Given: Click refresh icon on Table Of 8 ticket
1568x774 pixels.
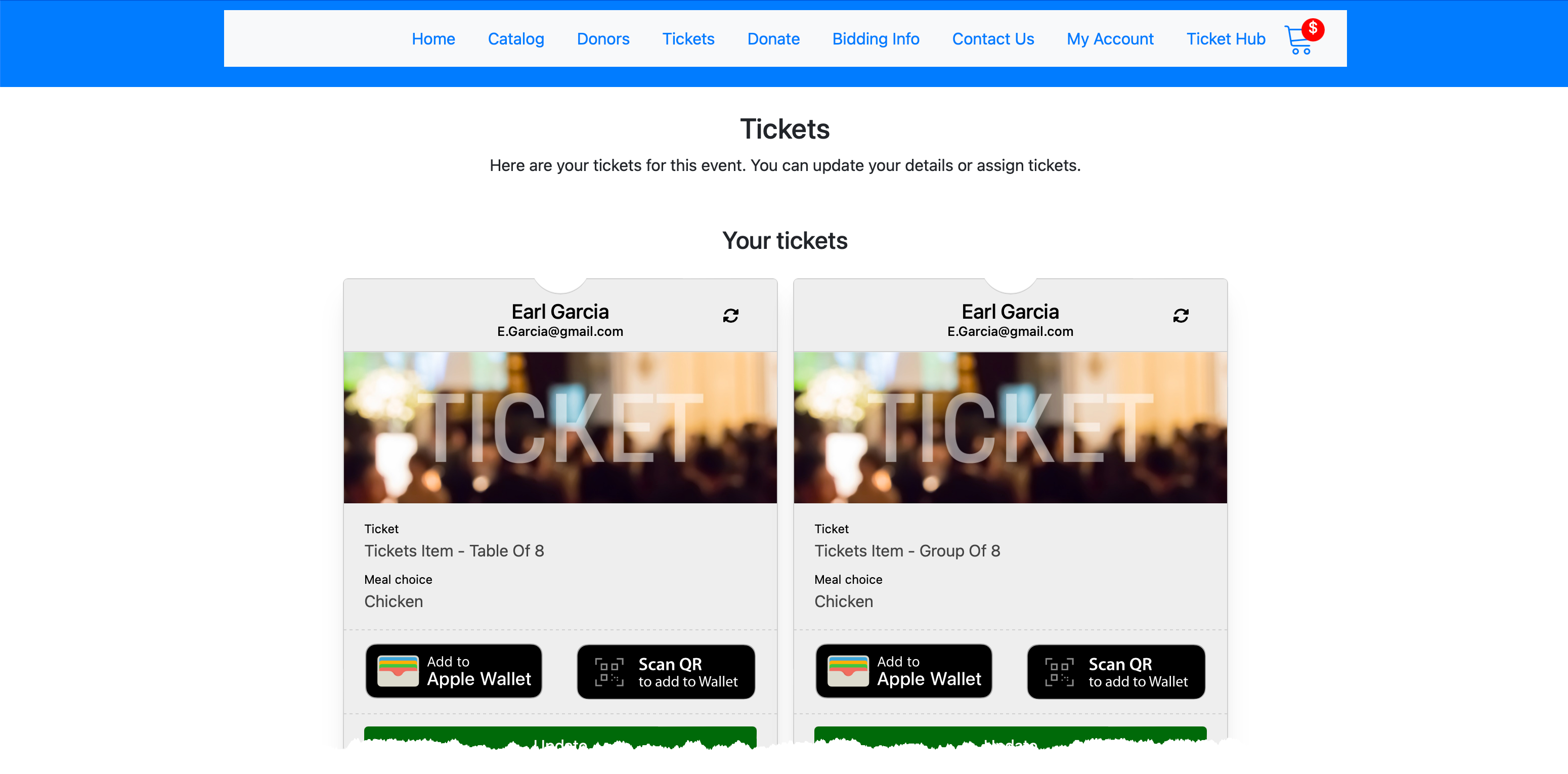Looking at the screenshot, I should (x=730, y=316).
